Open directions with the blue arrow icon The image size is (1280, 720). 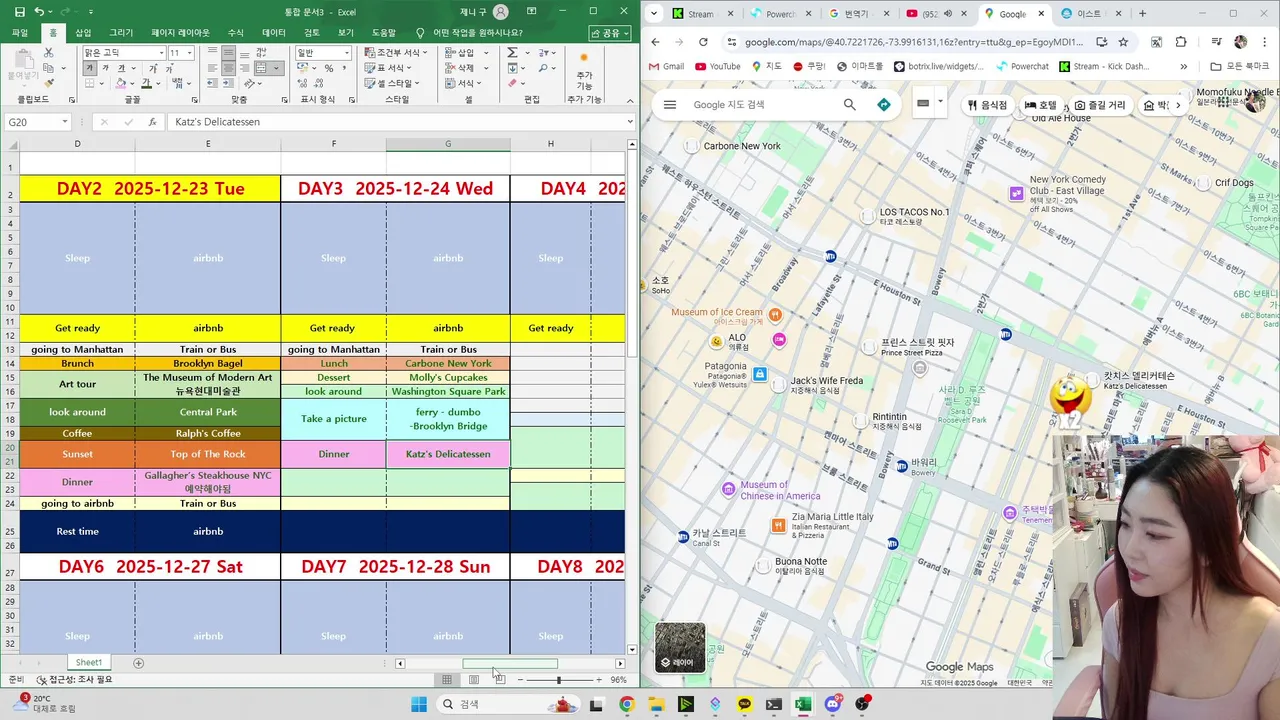coord(884,105)
